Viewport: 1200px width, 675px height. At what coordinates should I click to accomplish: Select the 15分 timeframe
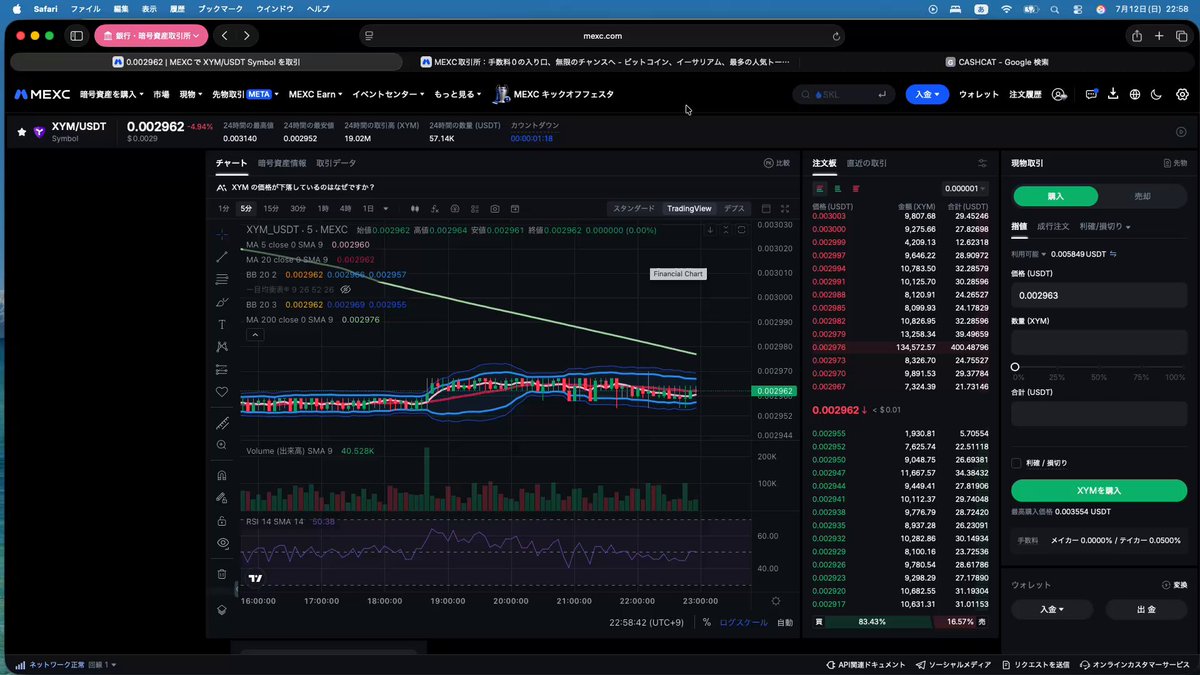271,209
